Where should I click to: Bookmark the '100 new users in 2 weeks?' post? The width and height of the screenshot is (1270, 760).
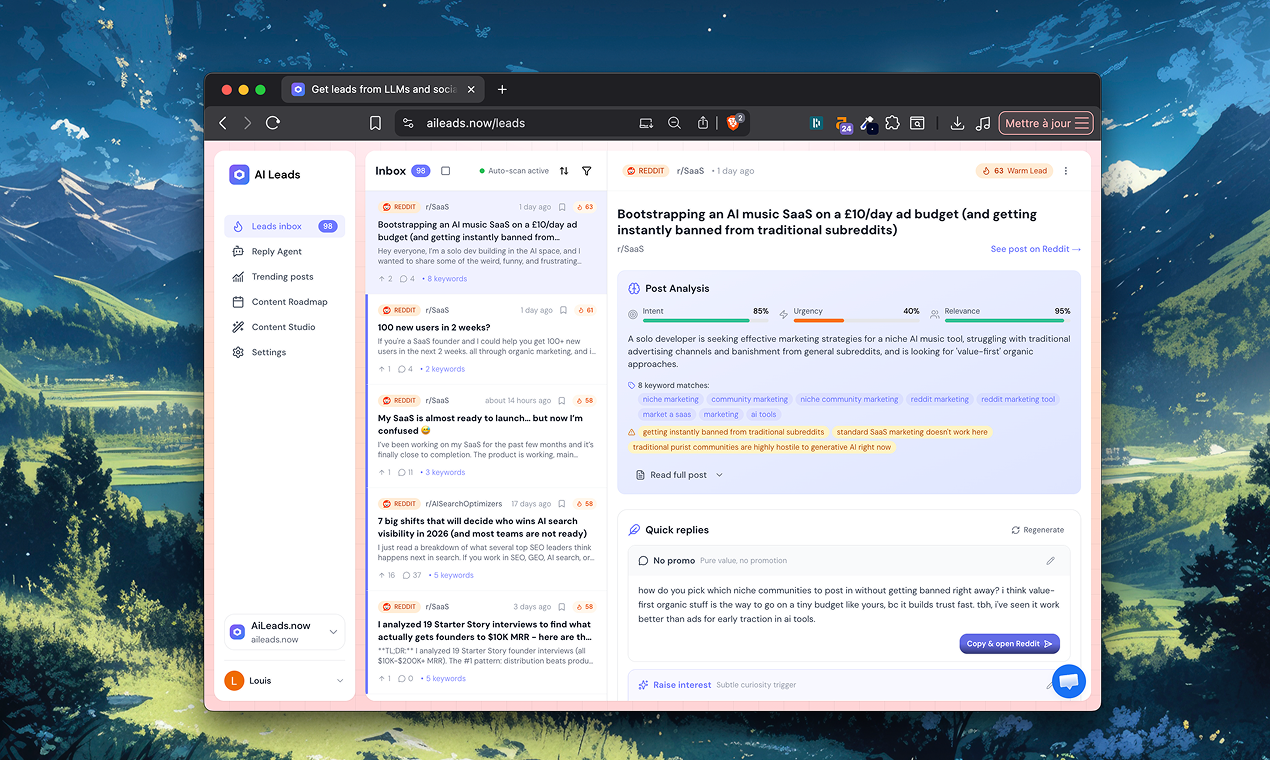click(x=563, y=310)
